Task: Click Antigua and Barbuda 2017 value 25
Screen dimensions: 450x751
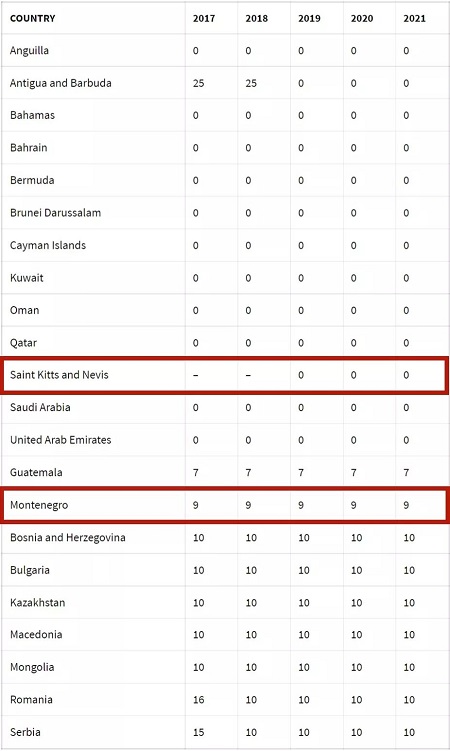Action: (199, 83)
